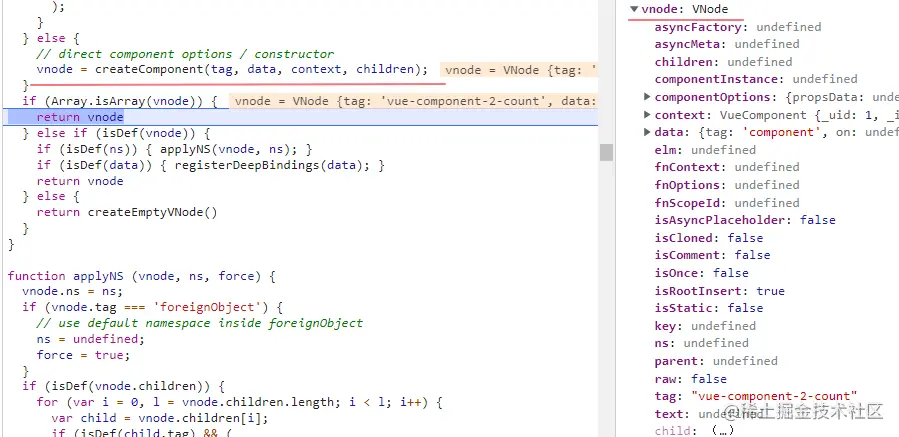Select the key: undefined property
Viewport: 899px width, 437px height.
(705, 326)
